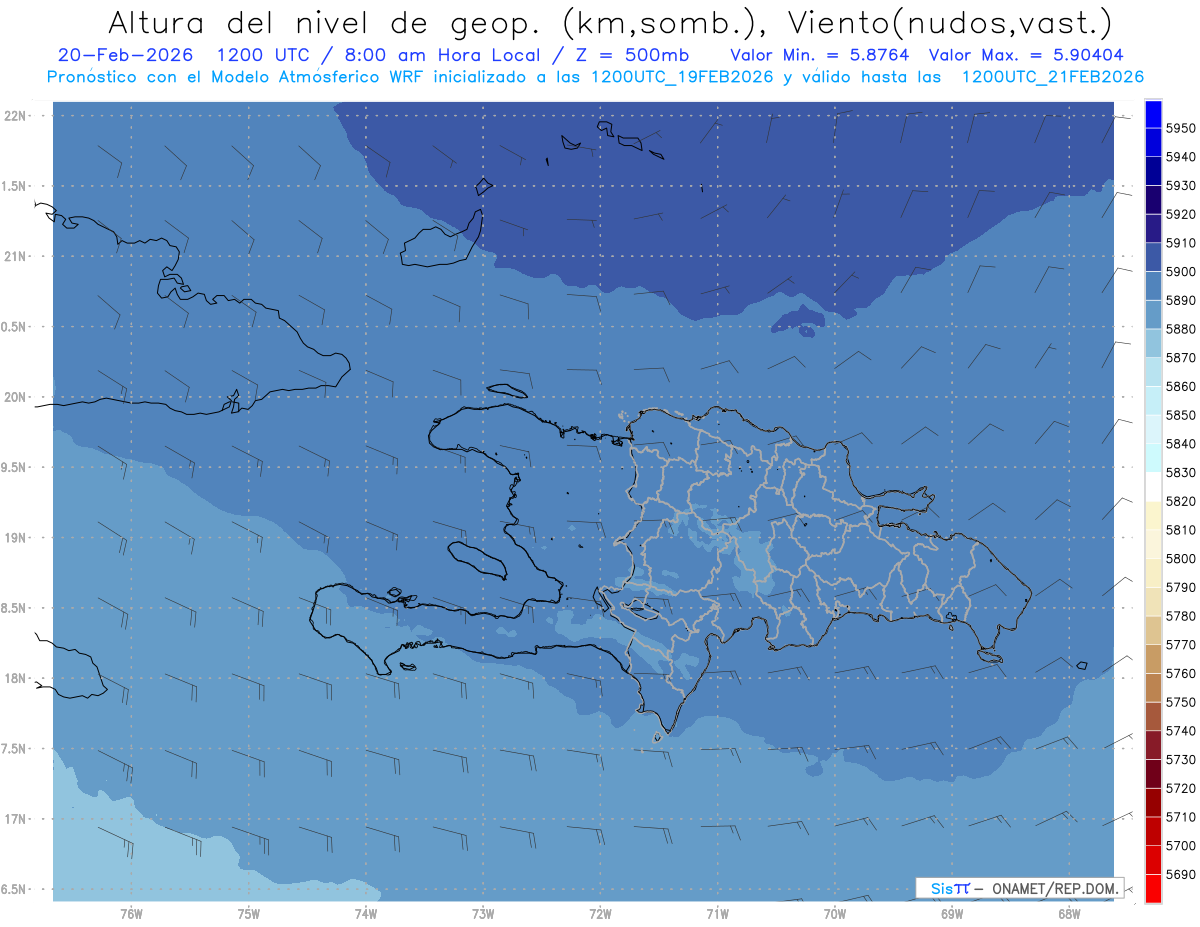Click the '20N' latitude label
The image size is (1200, 927).
click(17, 398)
